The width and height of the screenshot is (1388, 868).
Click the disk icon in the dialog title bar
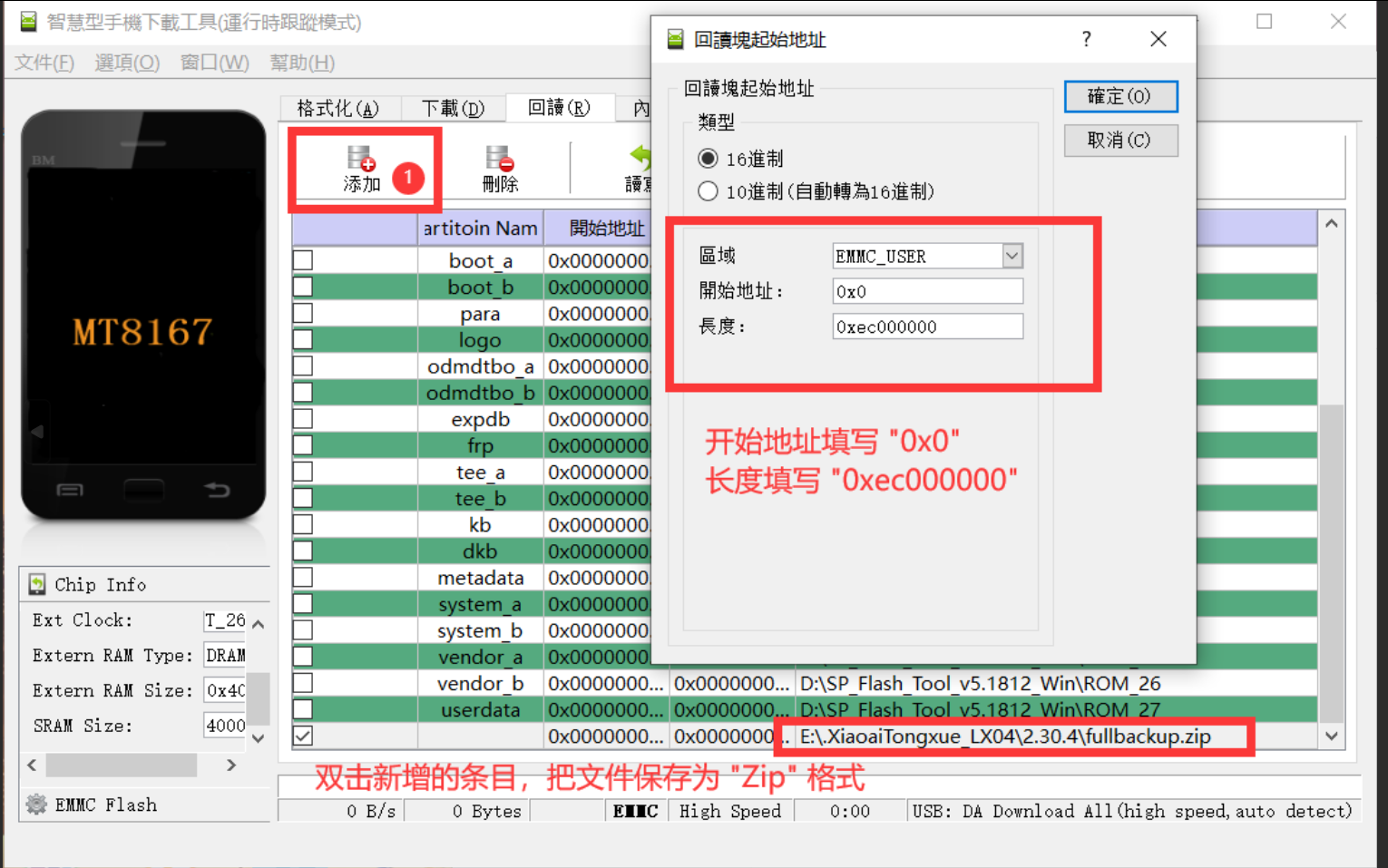click(x=675, y=39)
